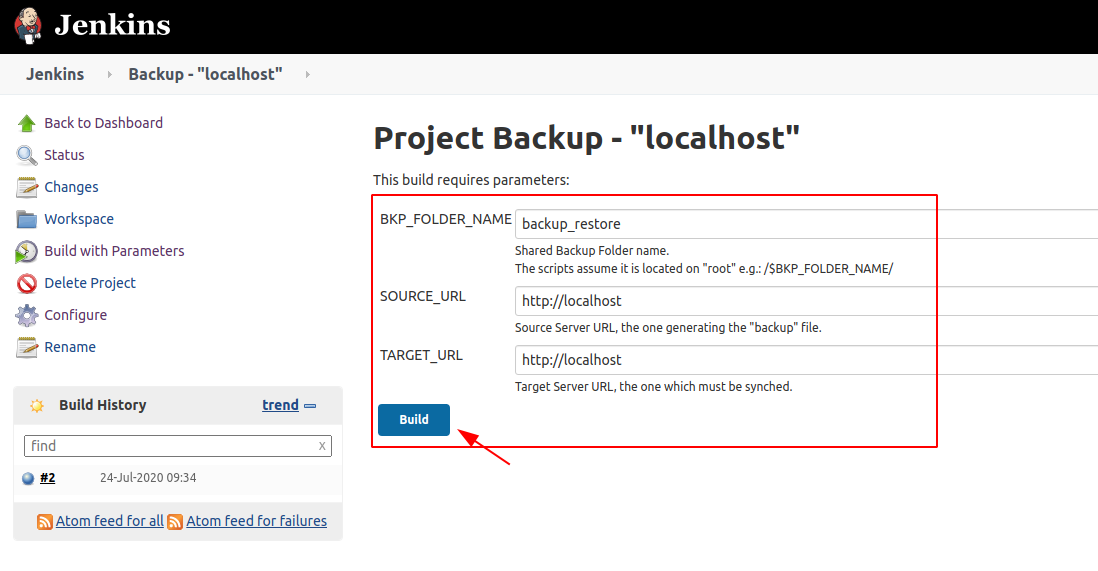Click the Jenkins butler logo icon
The width and height of the screenshot is (1098, 571).
(x=29, y=25)
